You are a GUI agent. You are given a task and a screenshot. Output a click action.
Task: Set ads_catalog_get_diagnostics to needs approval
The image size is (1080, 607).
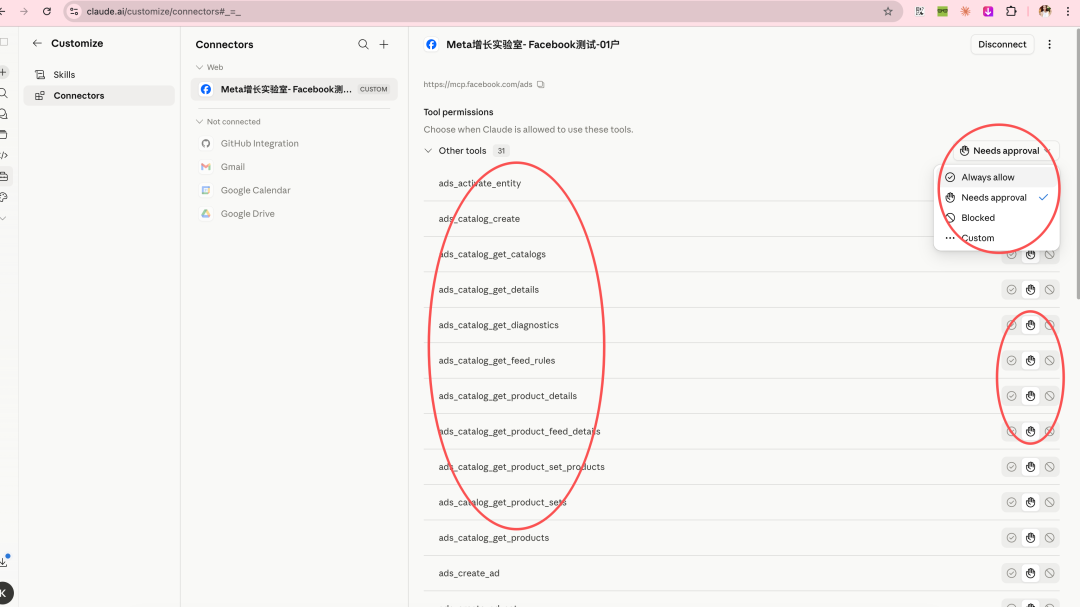pos(1030,325)
